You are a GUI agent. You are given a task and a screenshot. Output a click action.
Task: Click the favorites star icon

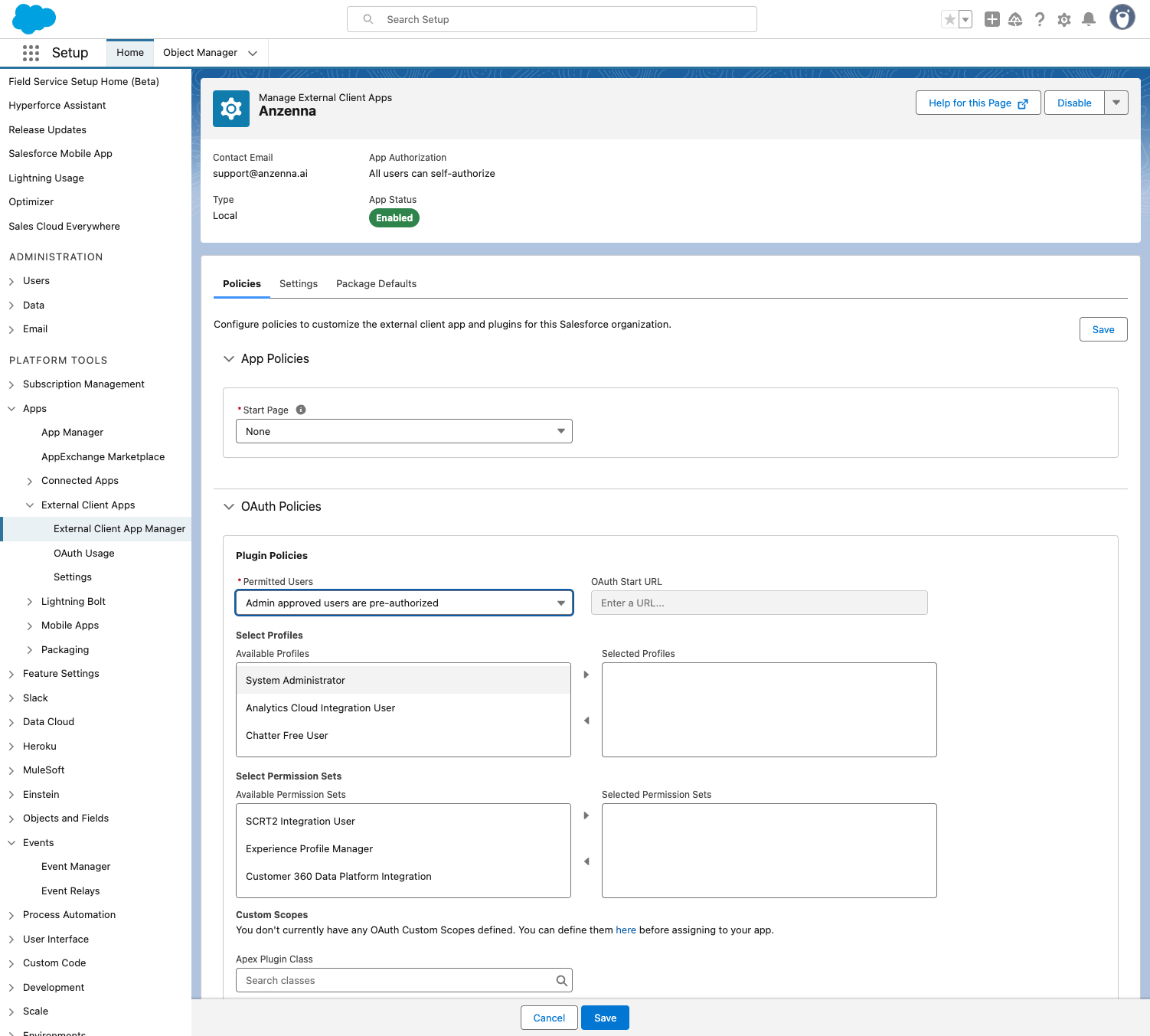[949, 20]
